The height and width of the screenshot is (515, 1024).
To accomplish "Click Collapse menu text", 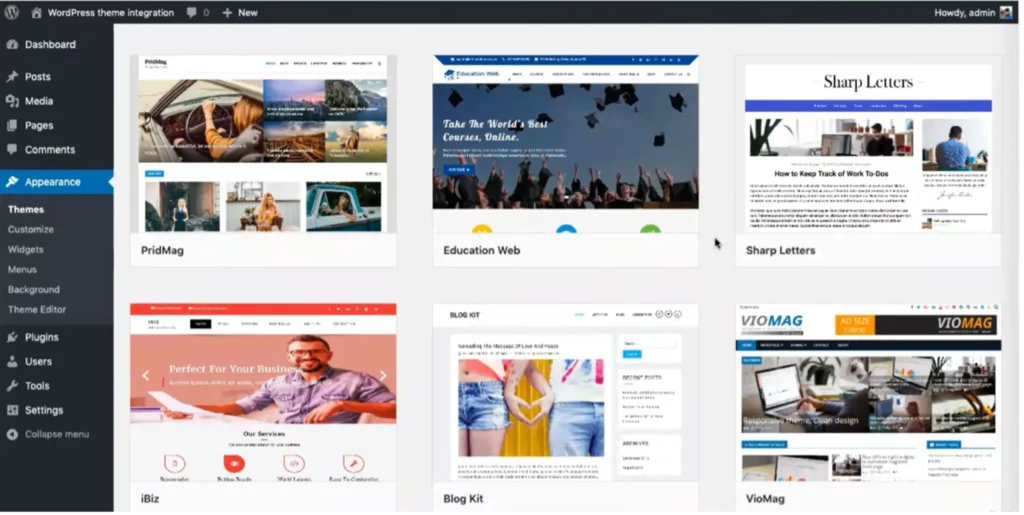I will [57, 434].
